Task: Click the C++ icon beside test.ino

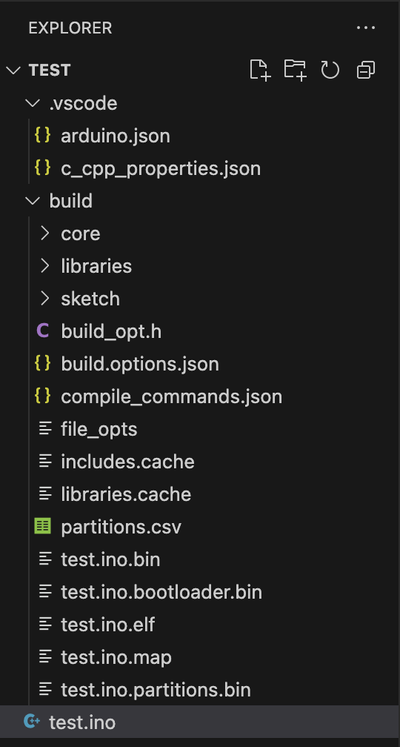Action: click(x=31, y=722)
